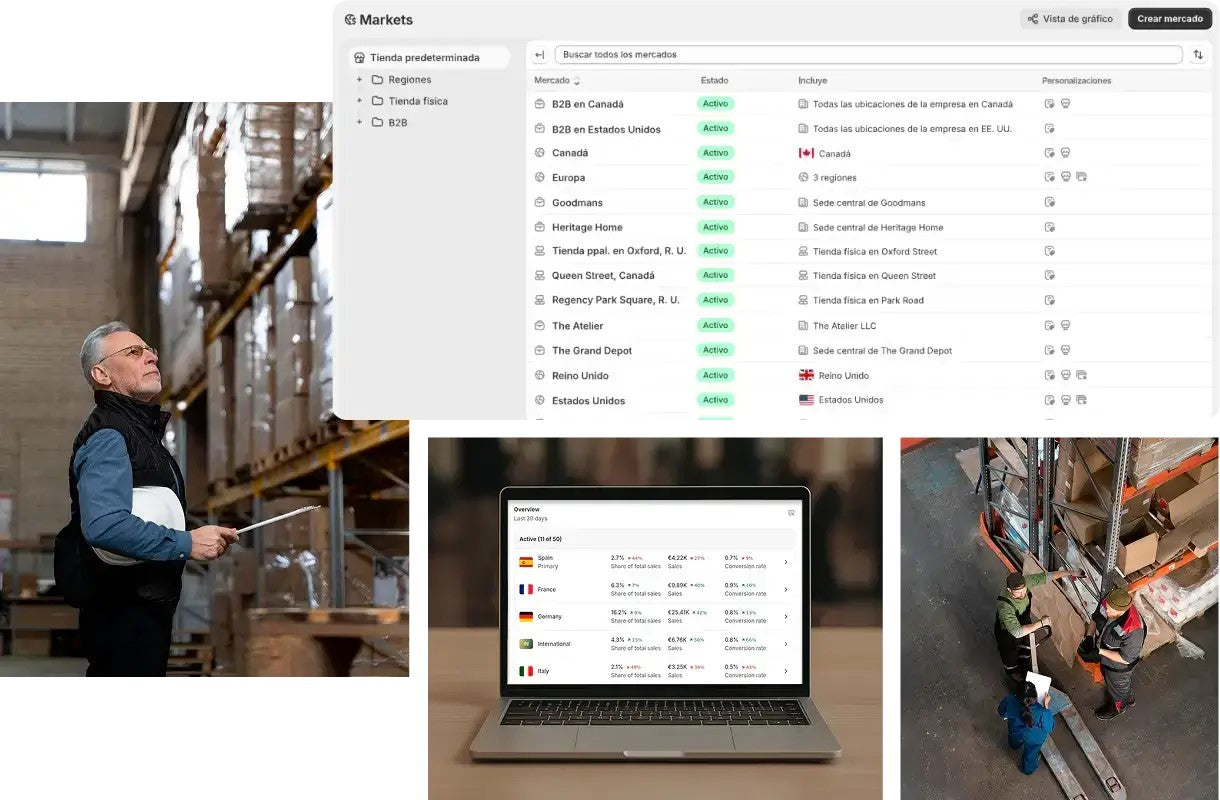
Task: Click the Germany flag on laptop overview
Action: [525, 617]
